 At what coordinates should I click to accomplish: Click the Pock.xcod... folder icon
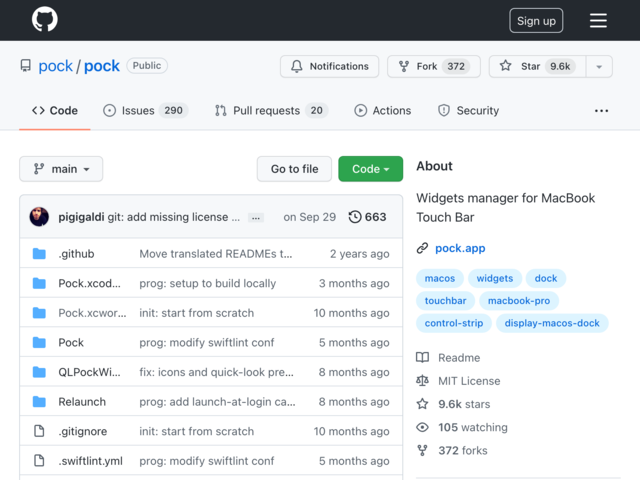pyautogui.click(x=39, y=283)
